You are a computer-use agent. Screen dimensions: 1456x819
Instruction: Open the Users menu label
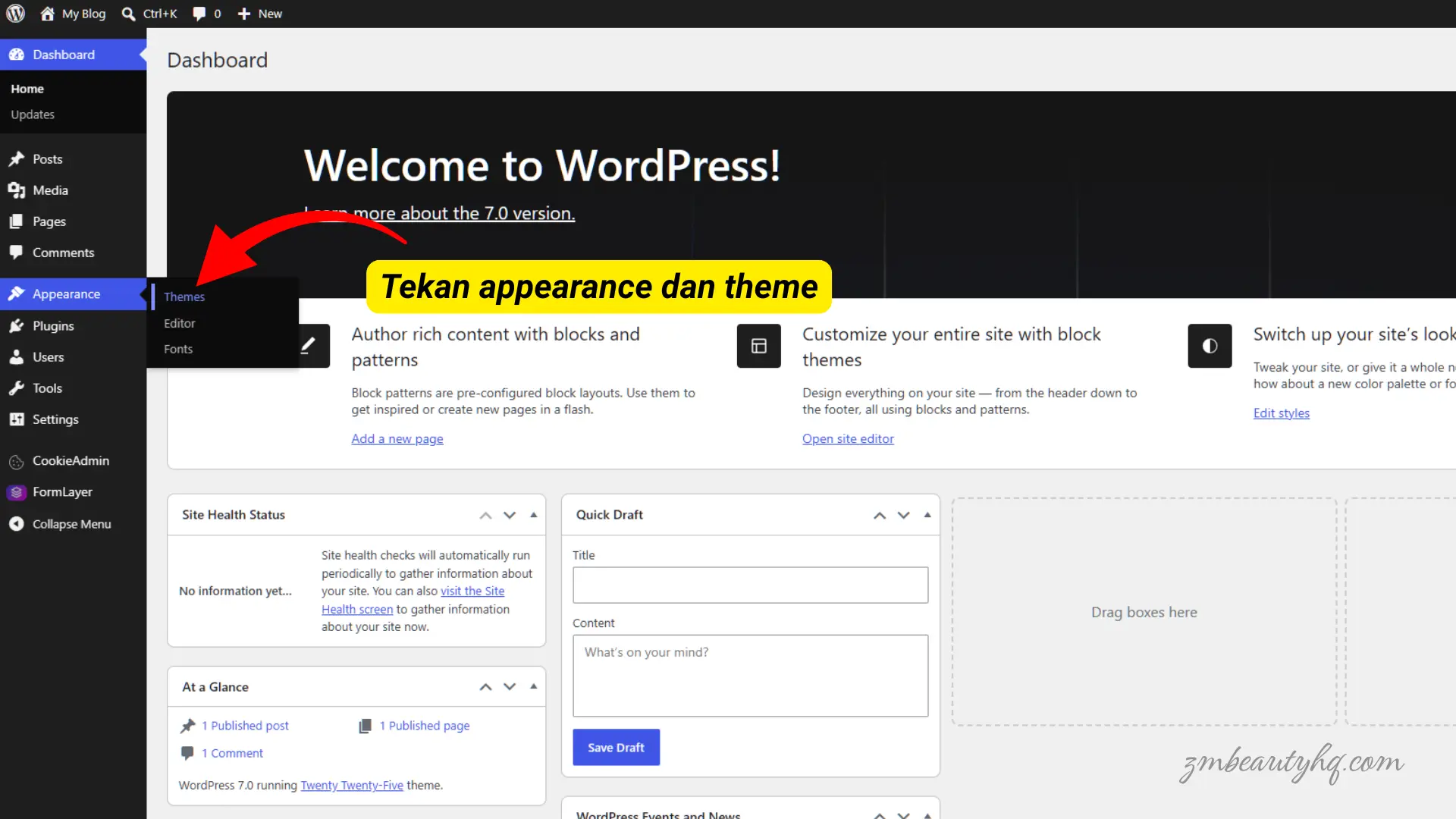point(48,357)
